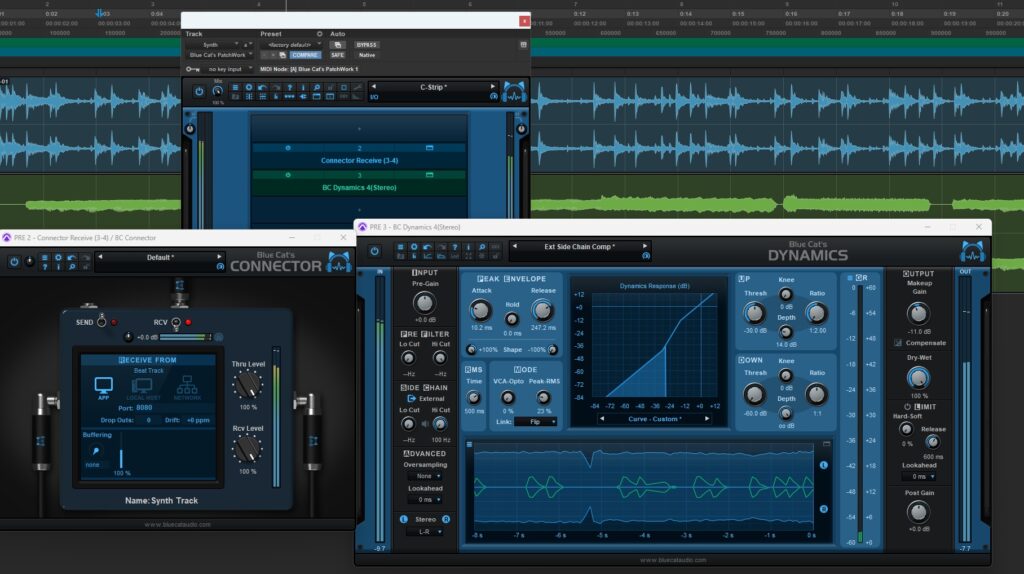Select previous PatchWork preset before C-Strip

(x=374, y=86)
